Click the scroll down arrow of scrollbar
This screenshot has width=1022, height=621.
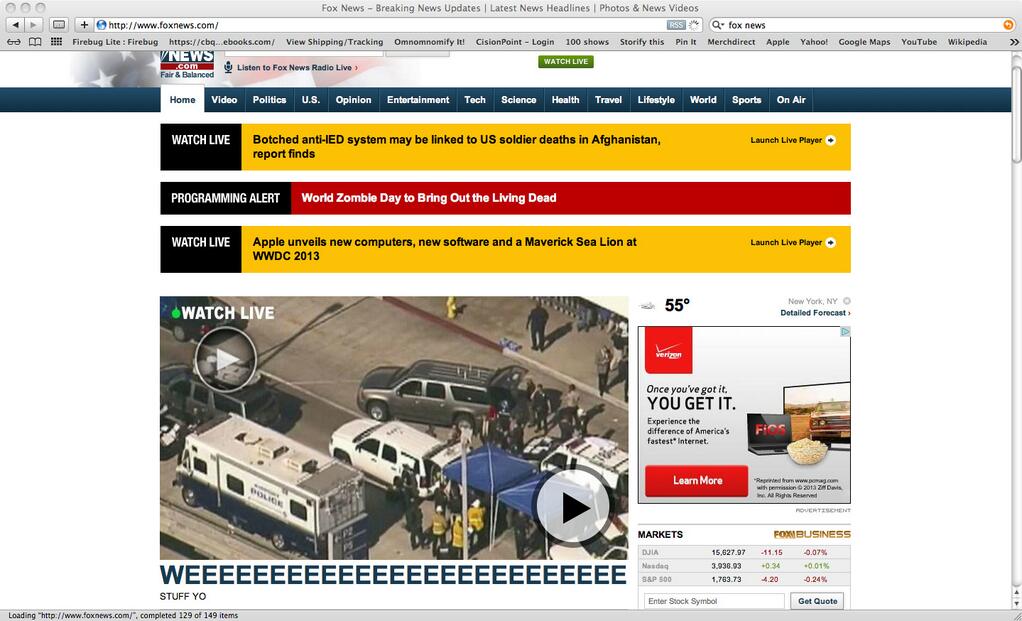pos(1016,603)
